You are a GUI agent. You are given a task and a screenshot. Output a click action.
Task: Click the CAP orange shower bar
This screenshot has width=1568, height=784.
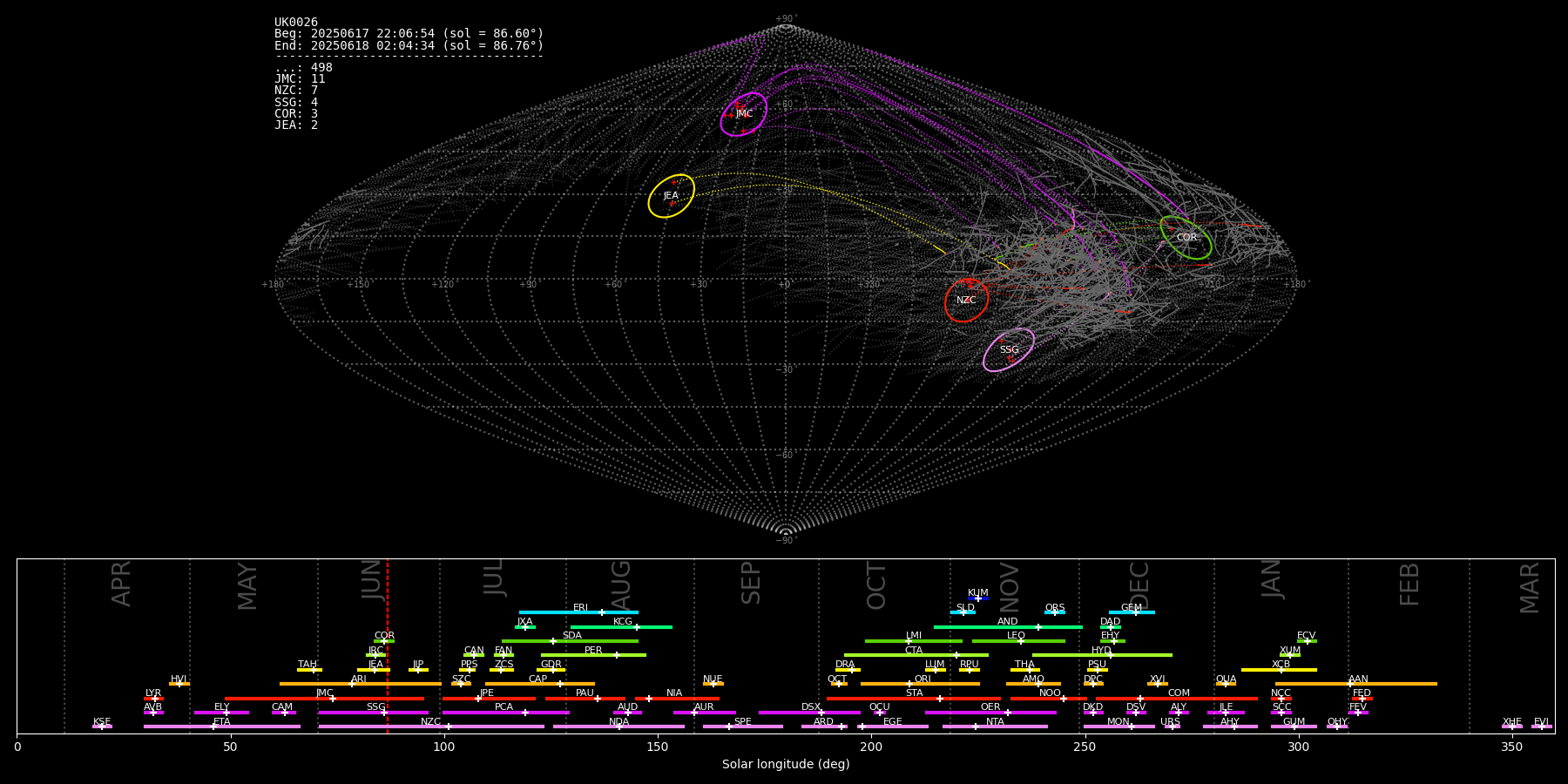tap(540, 684)
